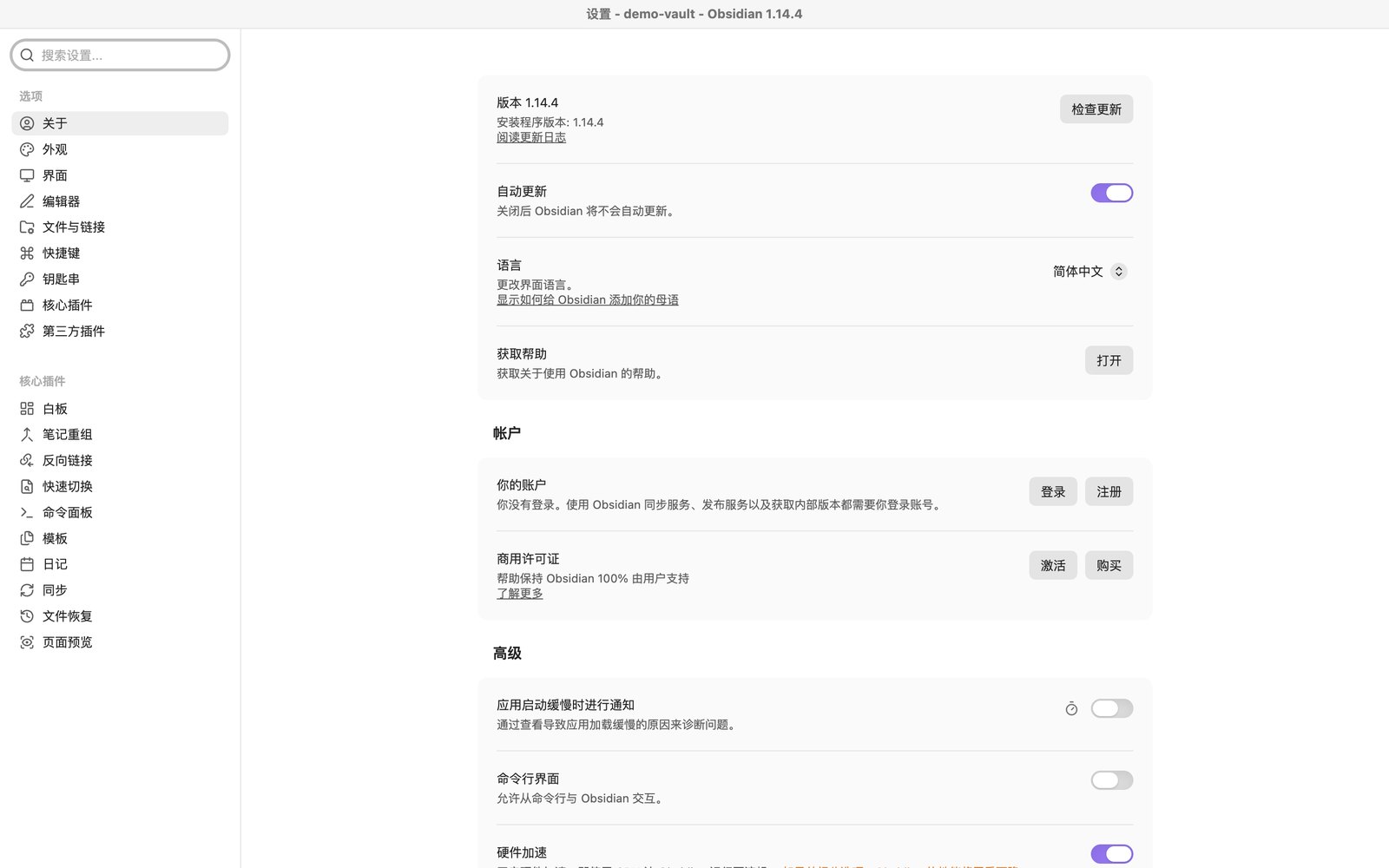
Task: Click the 激活 license button
Action: [1053, 565]
